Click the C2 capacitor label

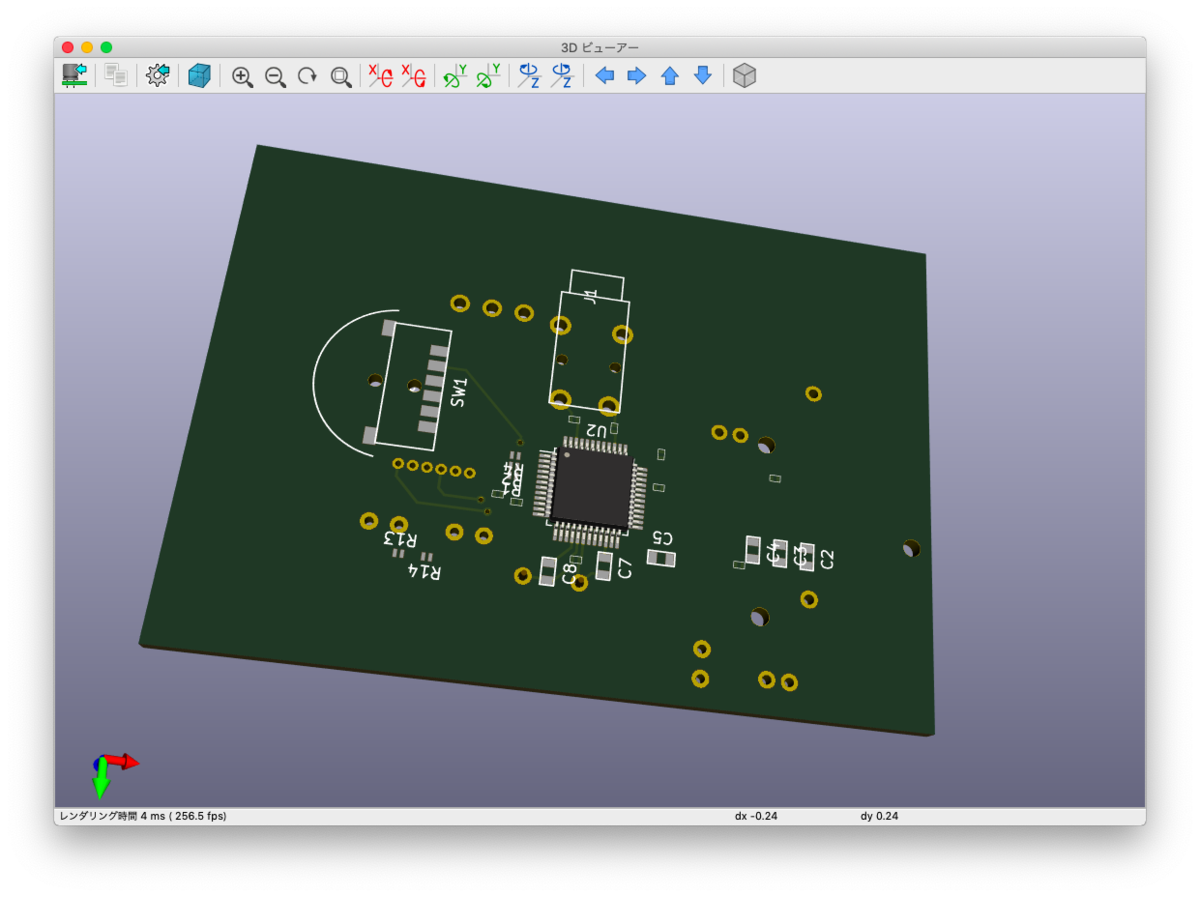(x=827, y=559)
